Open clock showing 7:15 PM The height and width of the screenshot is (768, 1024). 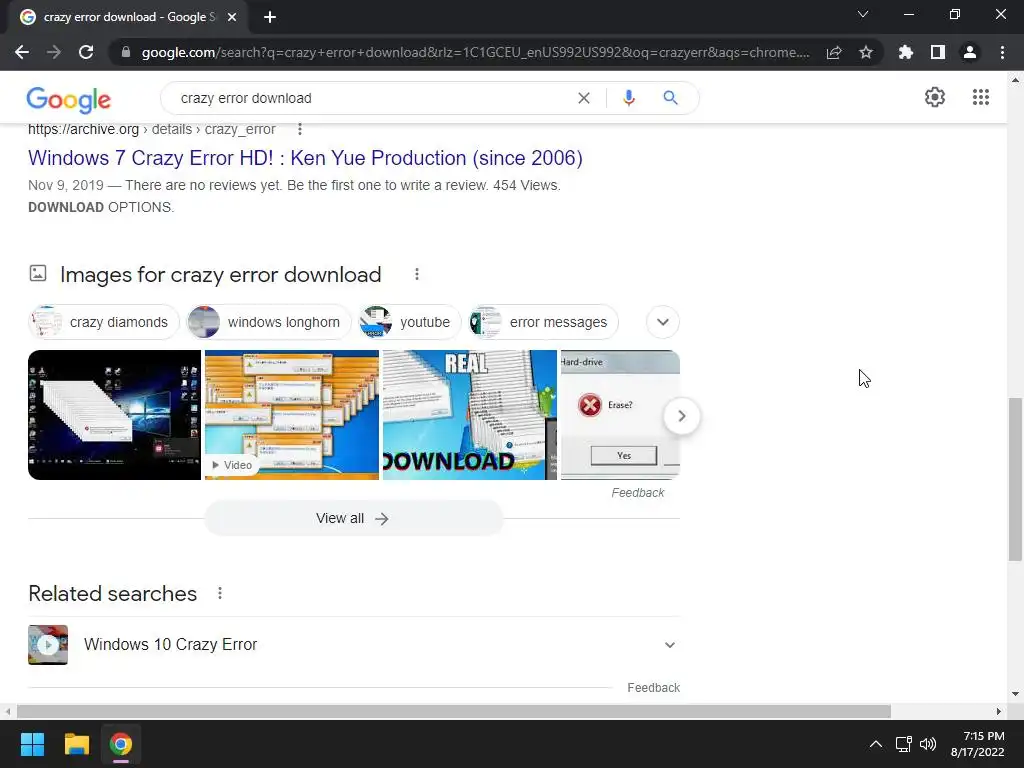(x=978, y=744)
